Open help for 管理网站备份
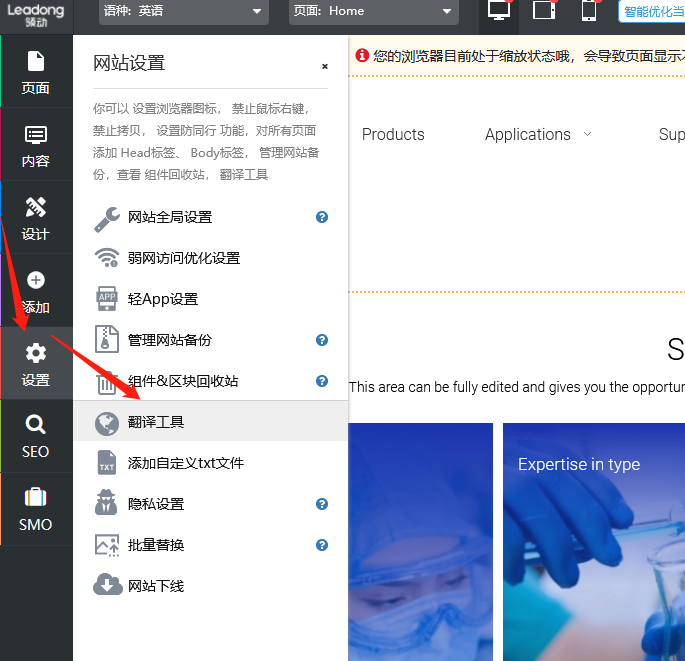Viewport: 685px width, 661px height. pyautogui.click(x=322, y=340)
